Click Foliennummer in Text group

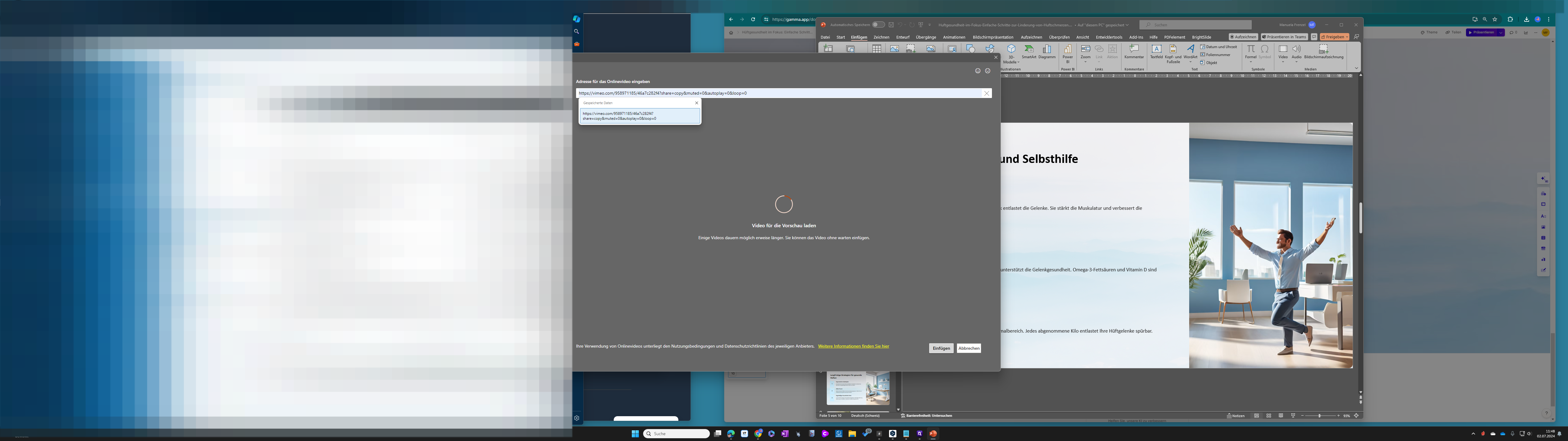click(x=1215, y=55)
